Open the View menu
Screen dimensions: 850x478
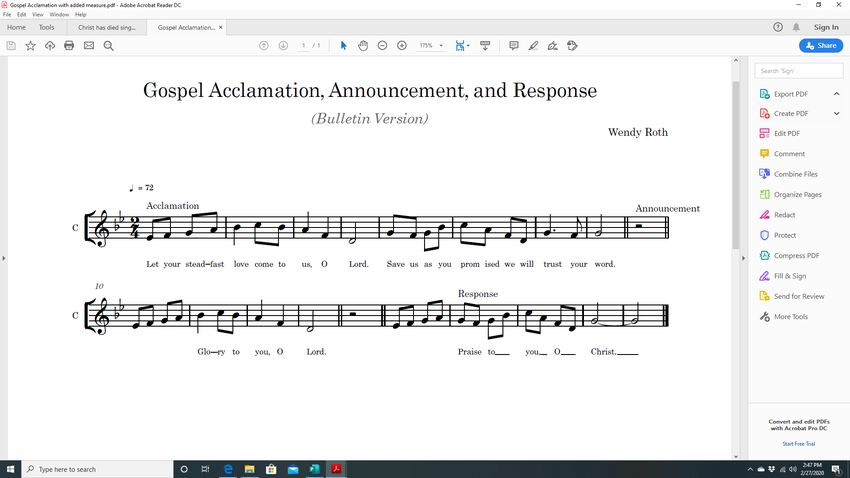click(37, 15)
